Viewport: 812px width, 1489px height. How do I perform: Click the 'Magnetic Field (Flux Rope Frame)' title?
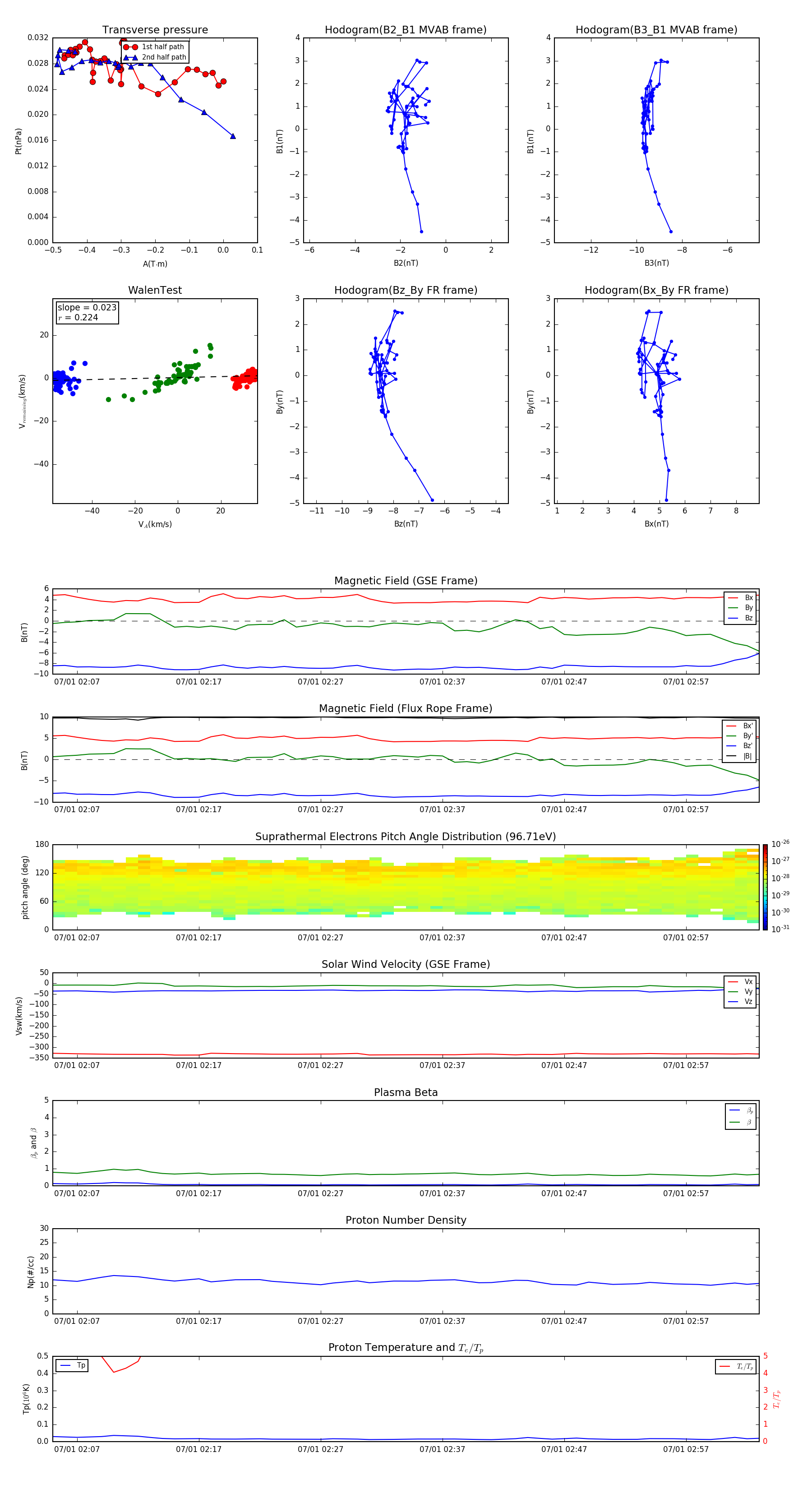pyautogui.click(x=406, y=709)
